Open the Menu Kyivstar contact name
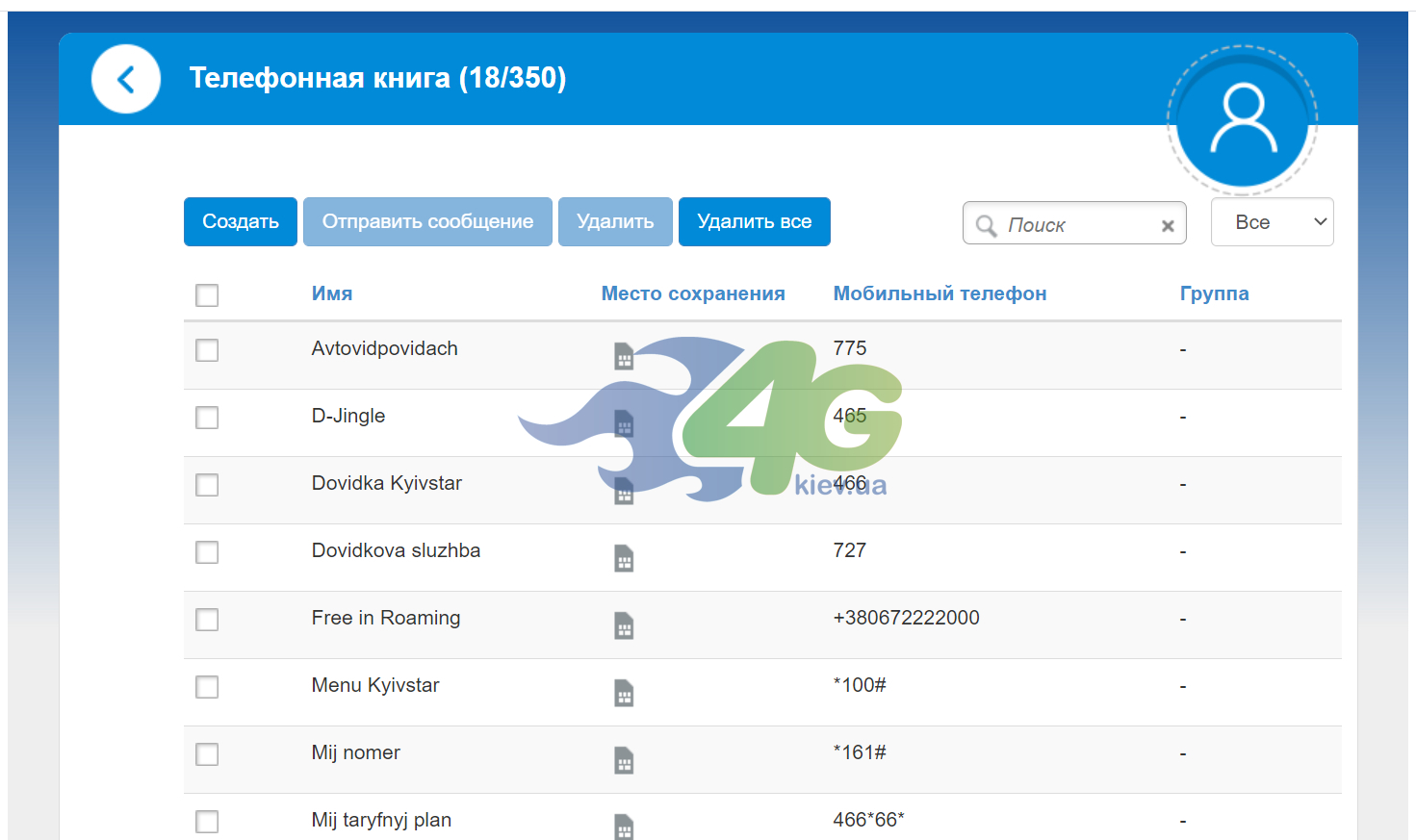Image resolution: width=1416 pixels, height=840 pixels. point(375,685)
